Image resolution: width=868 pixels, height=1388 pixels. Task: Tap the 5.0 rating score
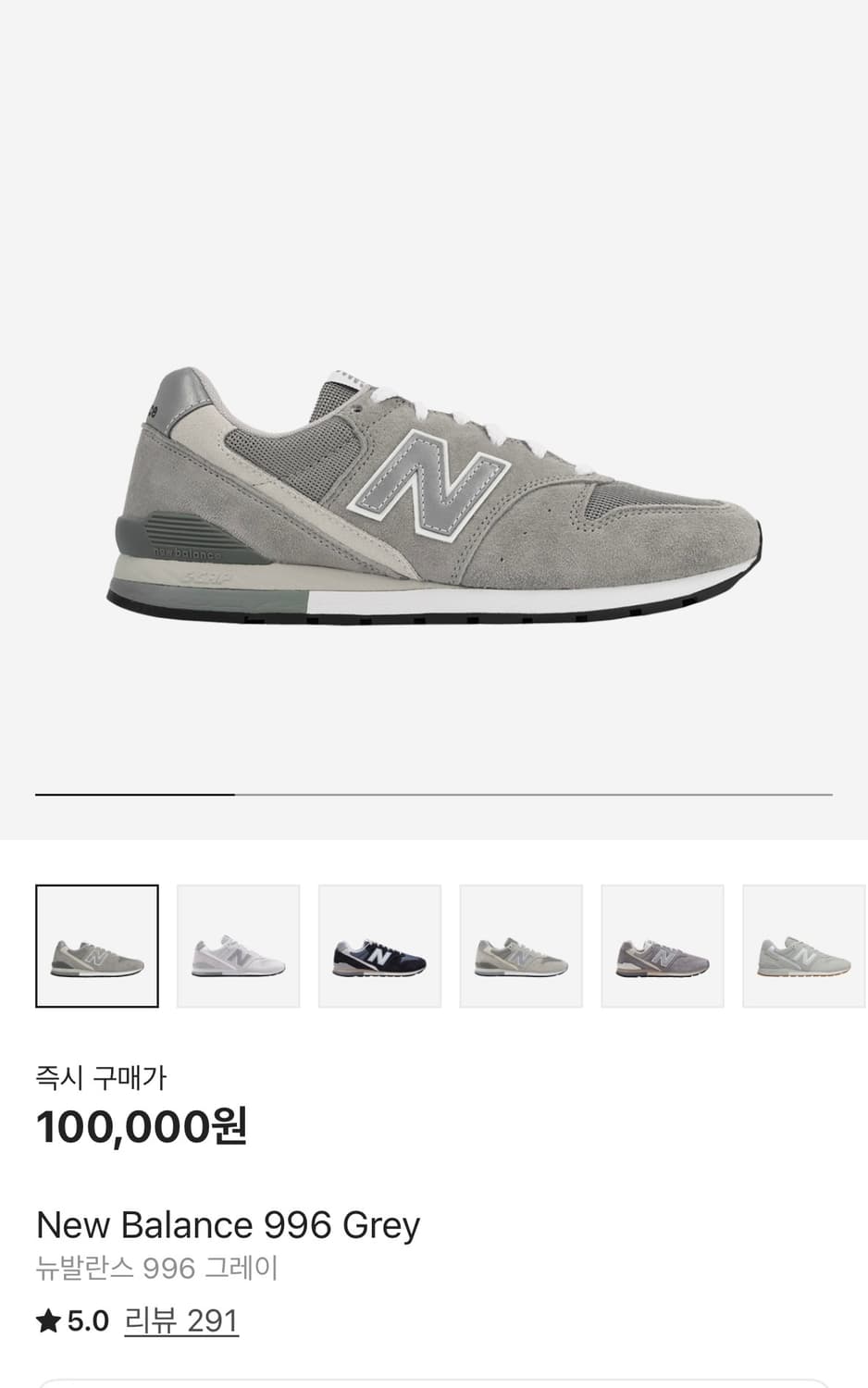coord(88,1321)
